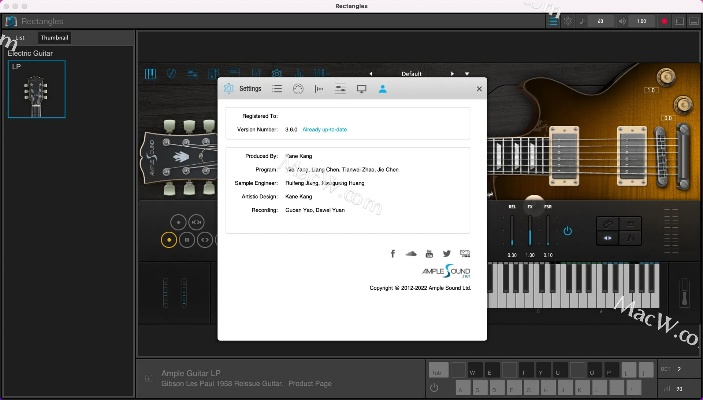The width and height of the screenshot is (703, 400).
Task: Click the Facebook icon in the dialog
Action: 393,254
